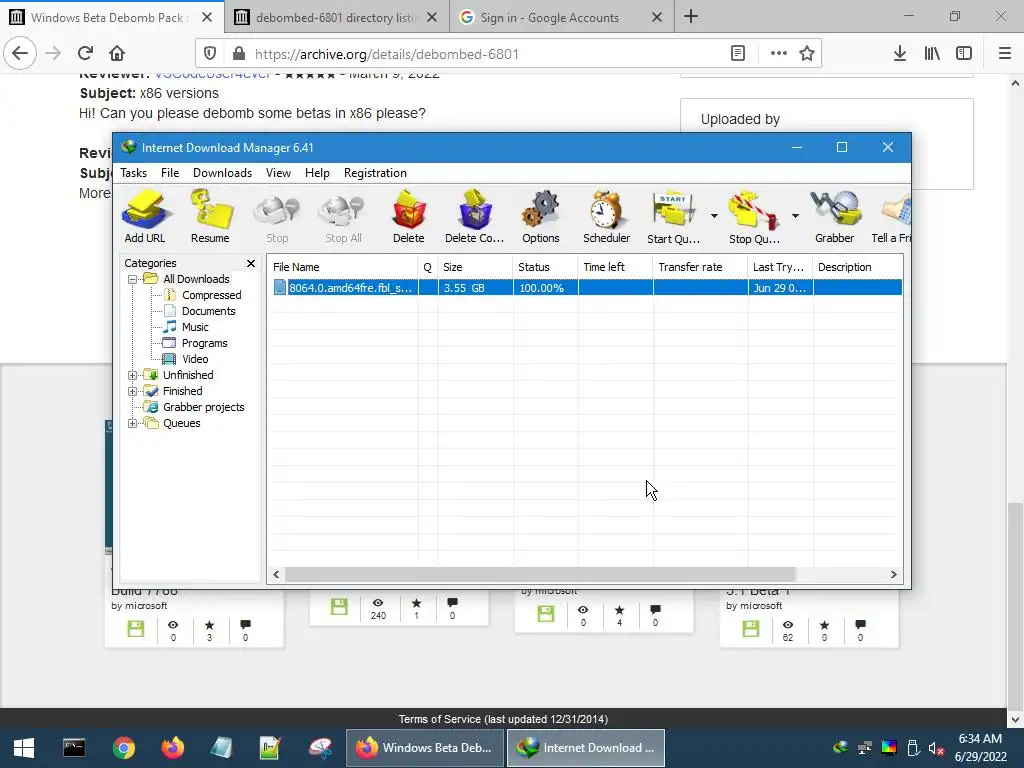1024x768 pixels.
Task: Bookmark this page with star icon
Action: [x=807, y=54]
